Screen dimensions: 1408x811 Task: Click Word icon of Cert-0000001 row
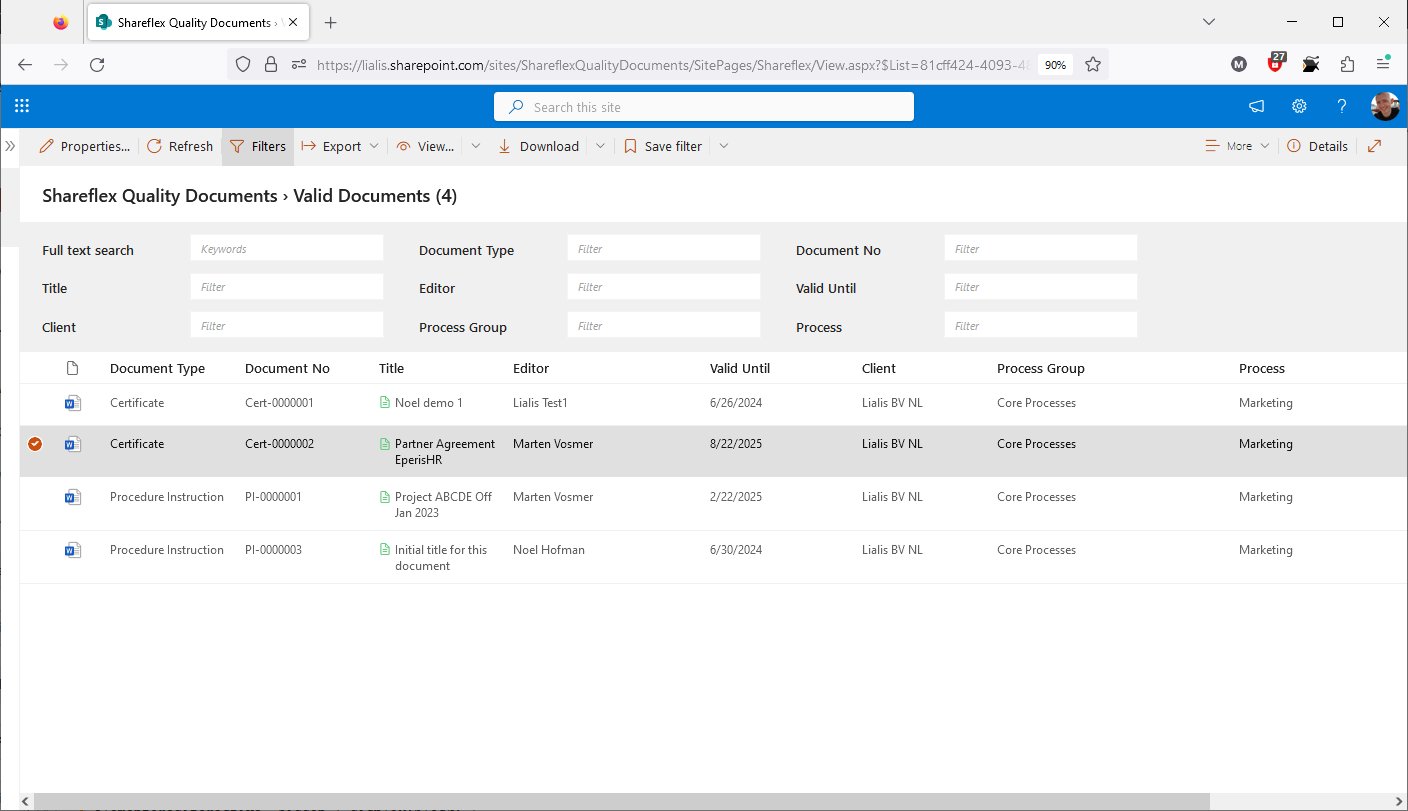point(71,403)
